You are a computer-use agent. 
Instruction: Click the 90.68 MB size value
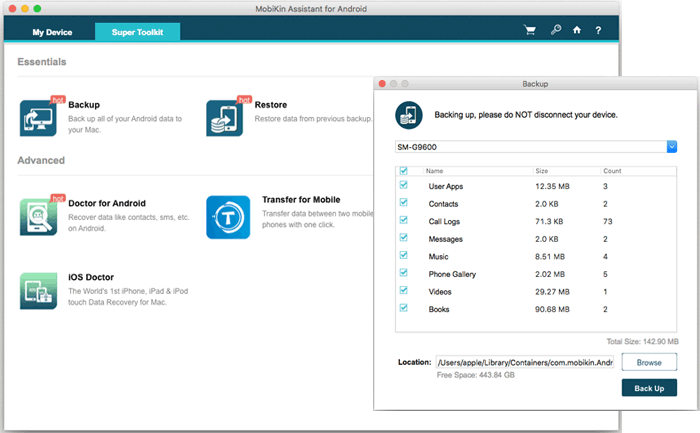click(552, 309)
